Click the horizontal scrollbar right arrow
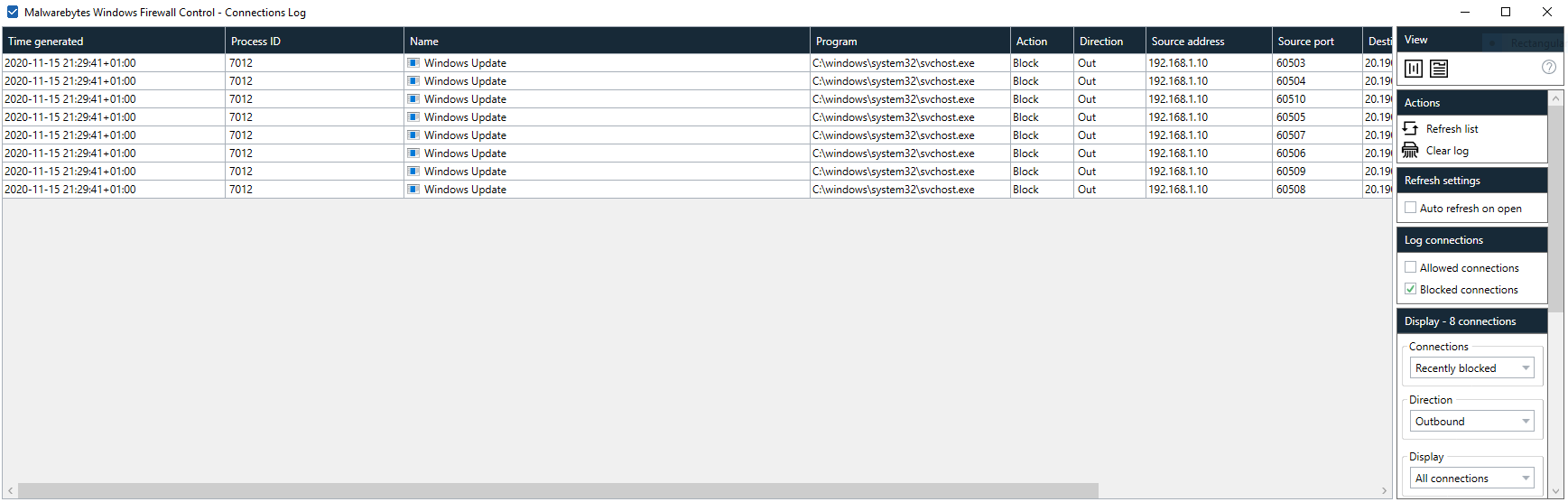 point(1384,490)
